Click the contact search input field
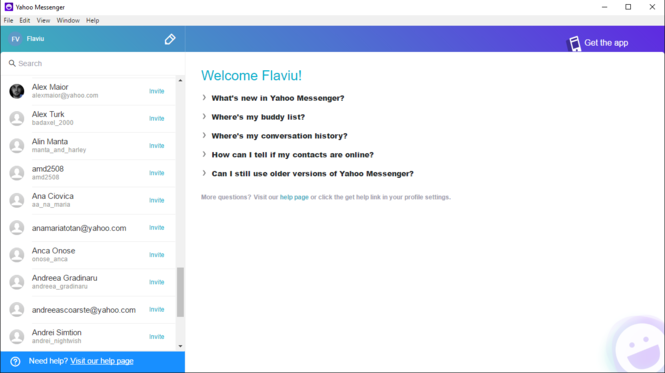 [x=92, y=63]
